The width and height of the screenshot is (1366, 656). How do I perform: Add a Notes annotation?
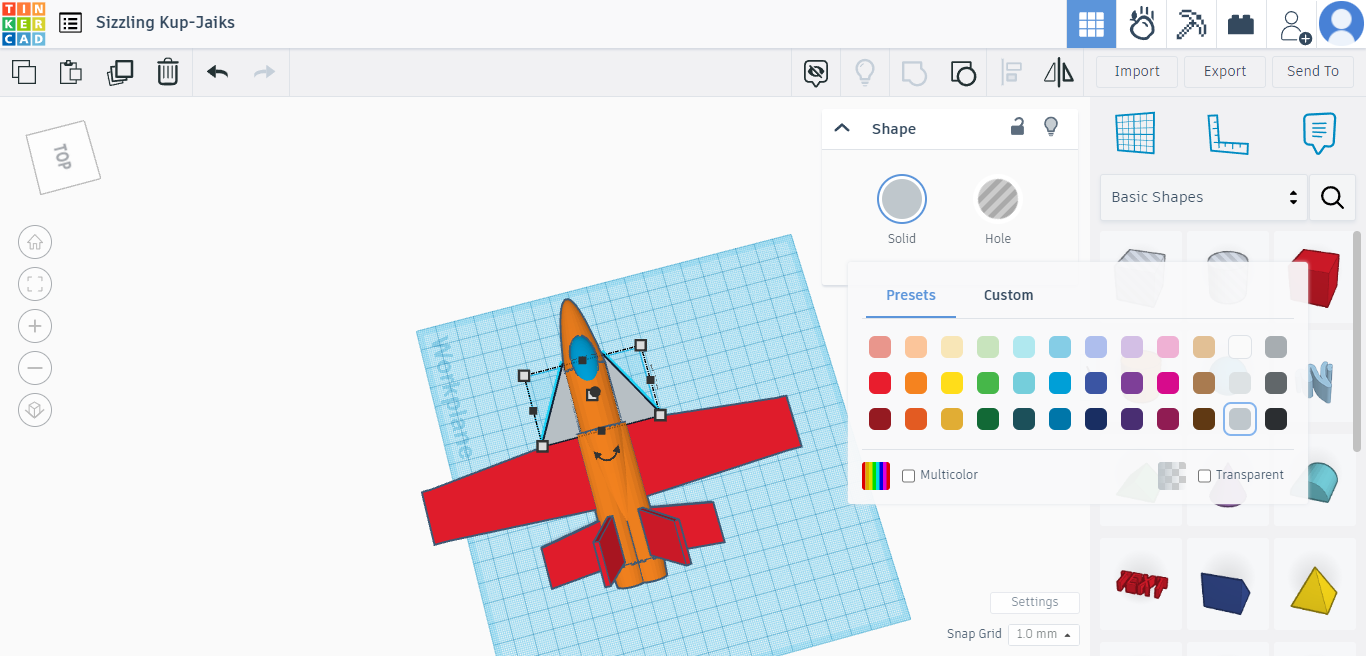(1318, 133)
